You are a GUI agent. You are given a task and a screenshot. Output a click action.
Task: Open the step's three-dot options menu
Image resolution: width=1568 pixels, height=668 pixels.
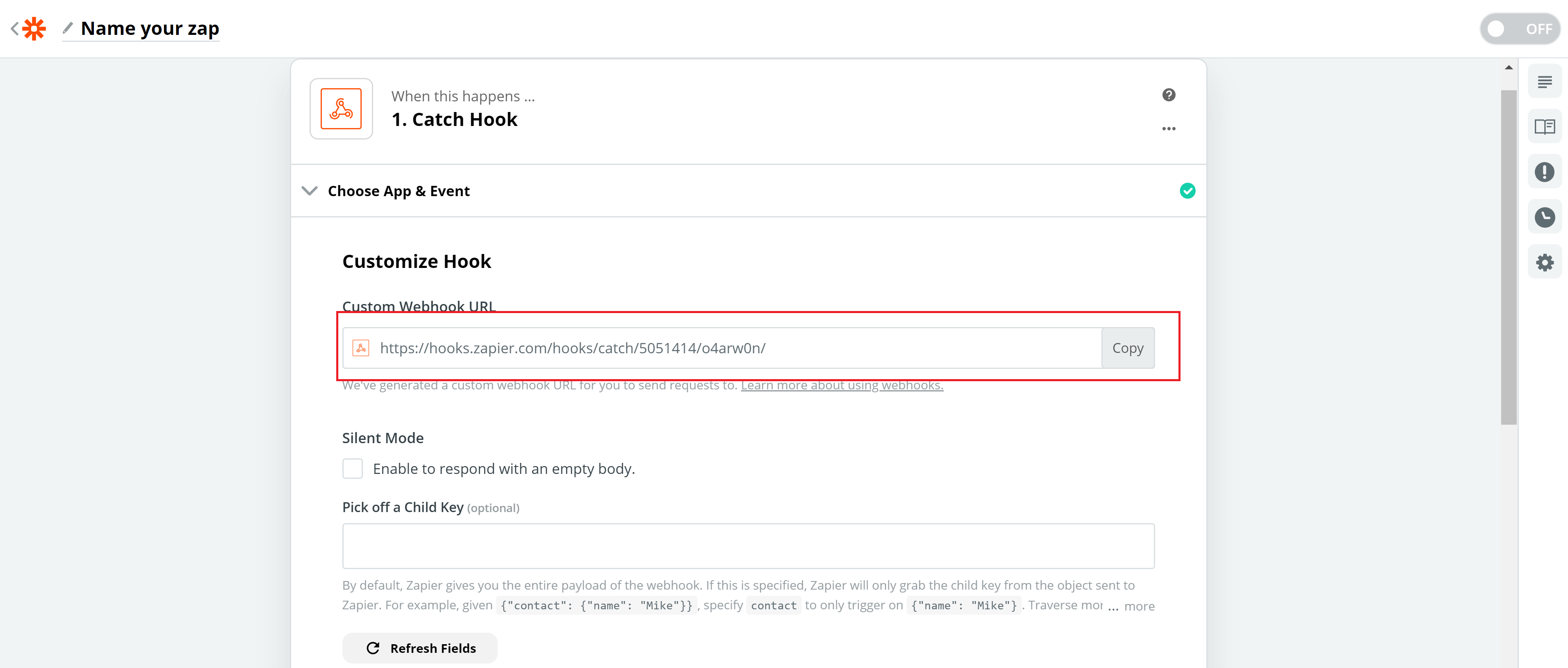(1168, 128)
